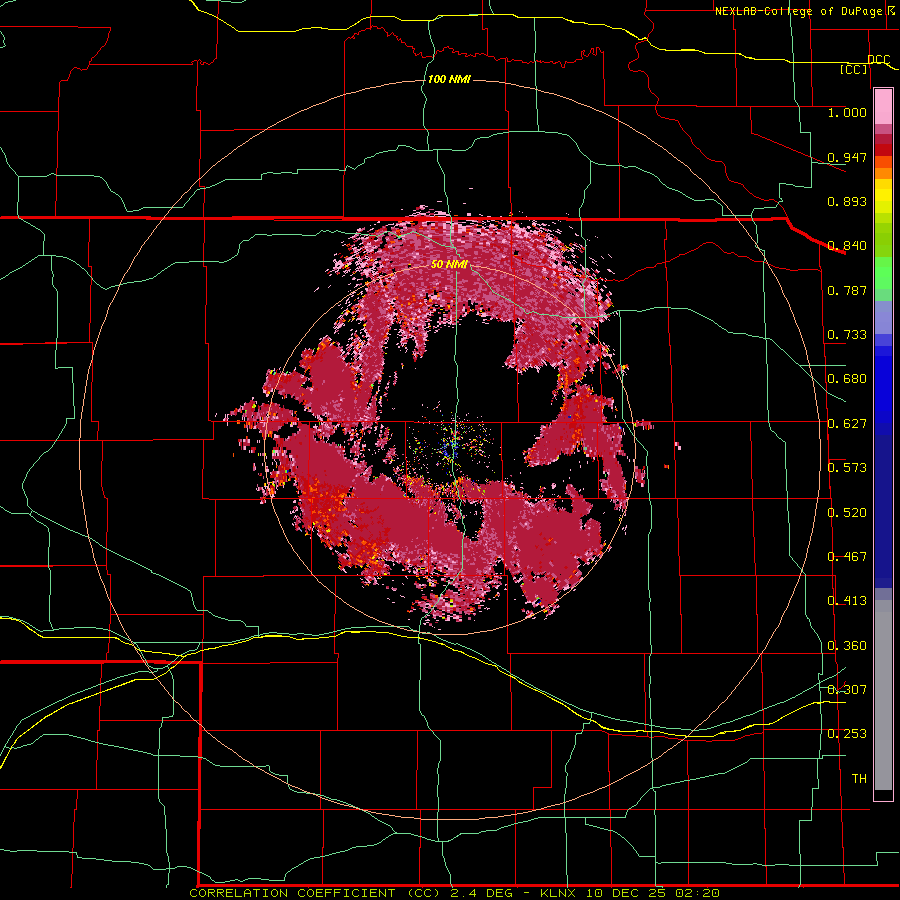Click the 0.520 scale value
Screen dimensions: 900x900
(847, 513)
